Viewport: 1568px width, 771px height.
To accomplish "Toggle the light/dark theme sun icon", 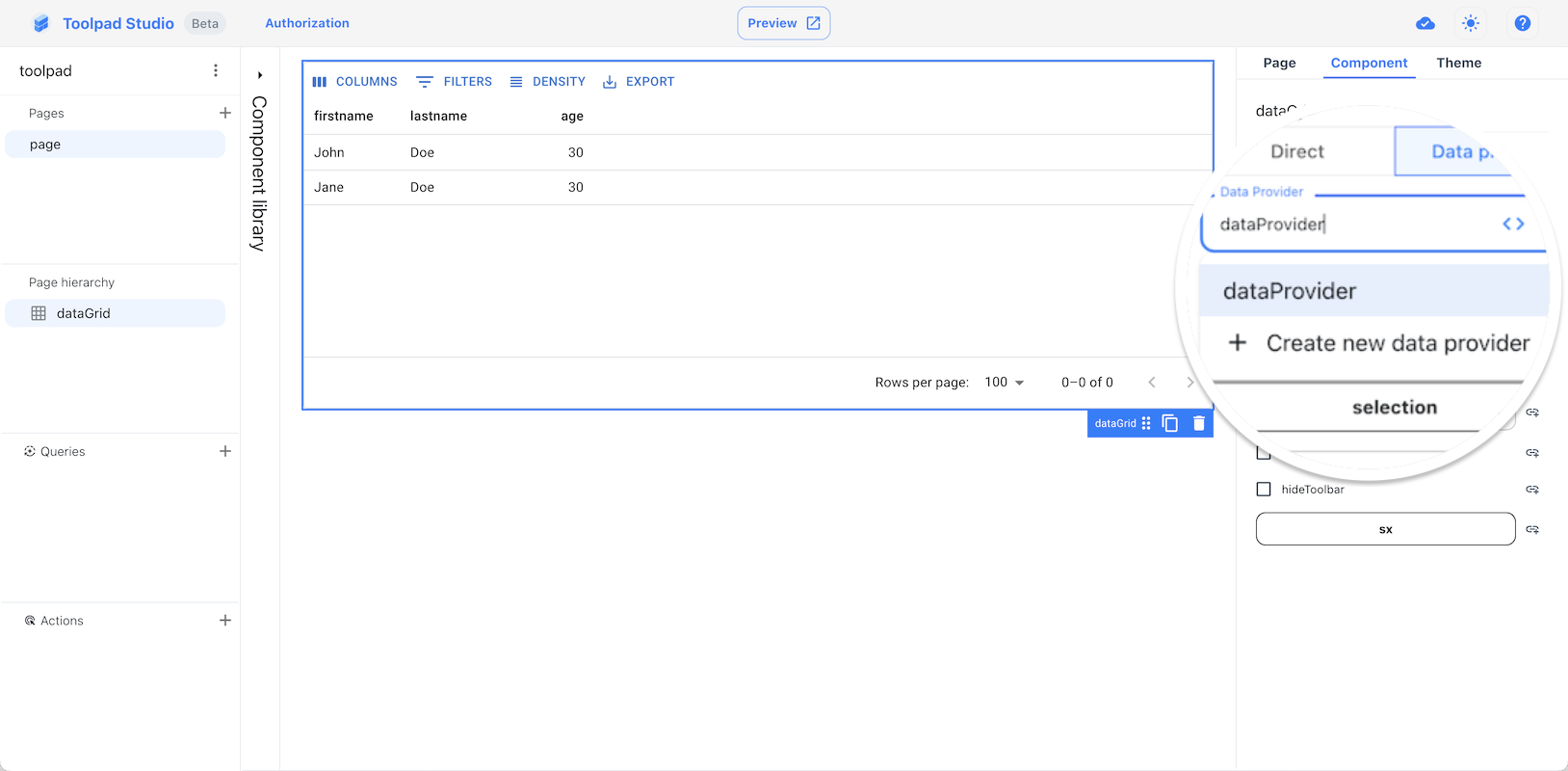I will [x=1470, y=23].
